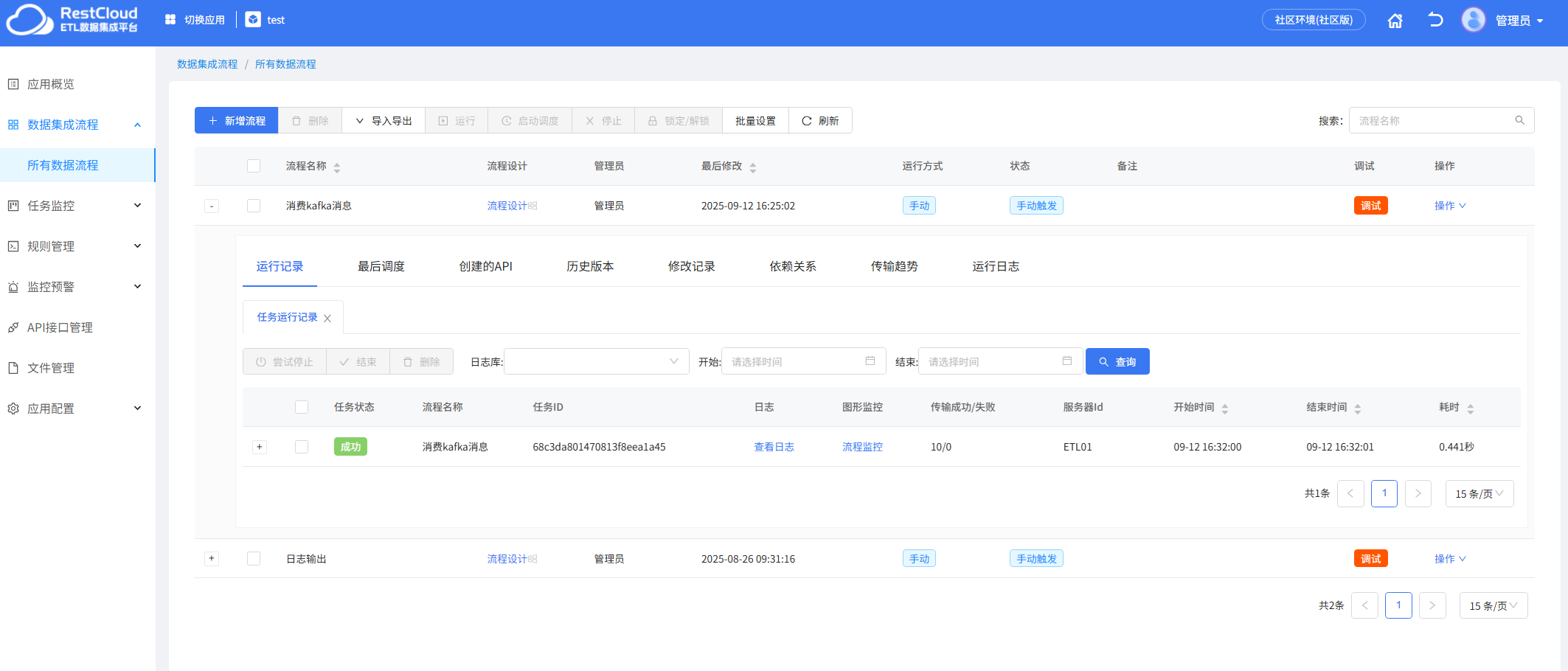Click the blue 查询 button

point(1117,361)
